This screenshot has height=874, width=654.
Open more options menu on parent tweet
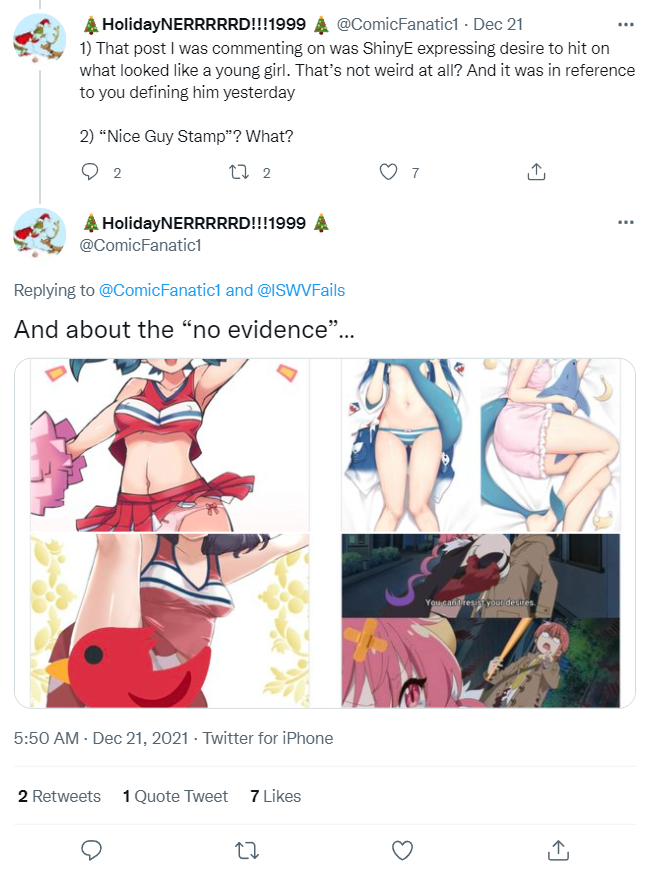626,25
